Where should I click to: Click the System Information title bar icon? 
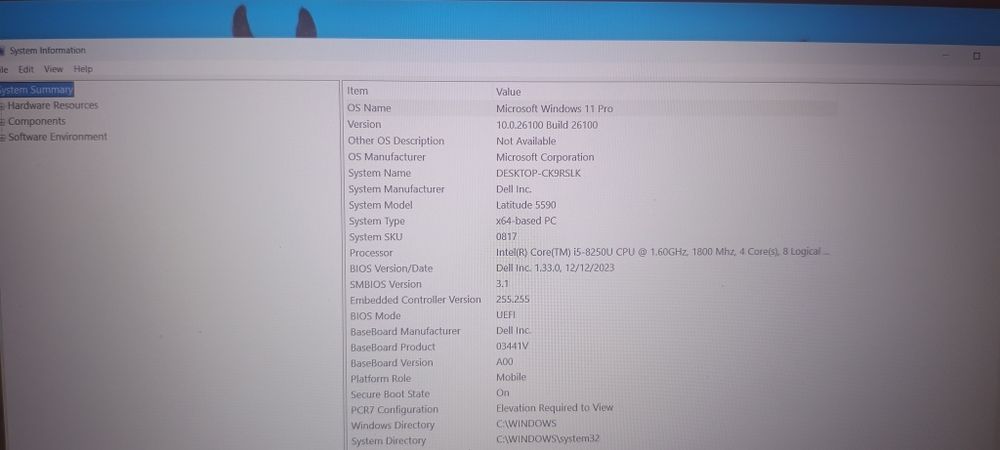[x=2, y=50]
